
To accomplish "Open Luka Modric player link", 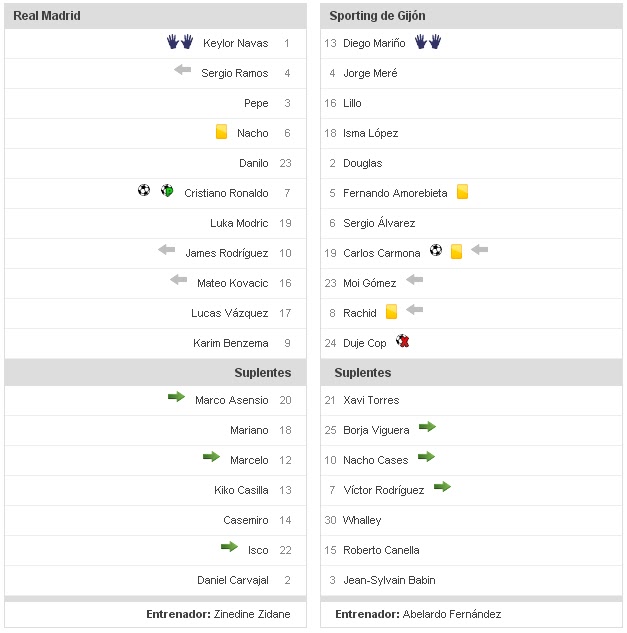I will coord(239,223).
